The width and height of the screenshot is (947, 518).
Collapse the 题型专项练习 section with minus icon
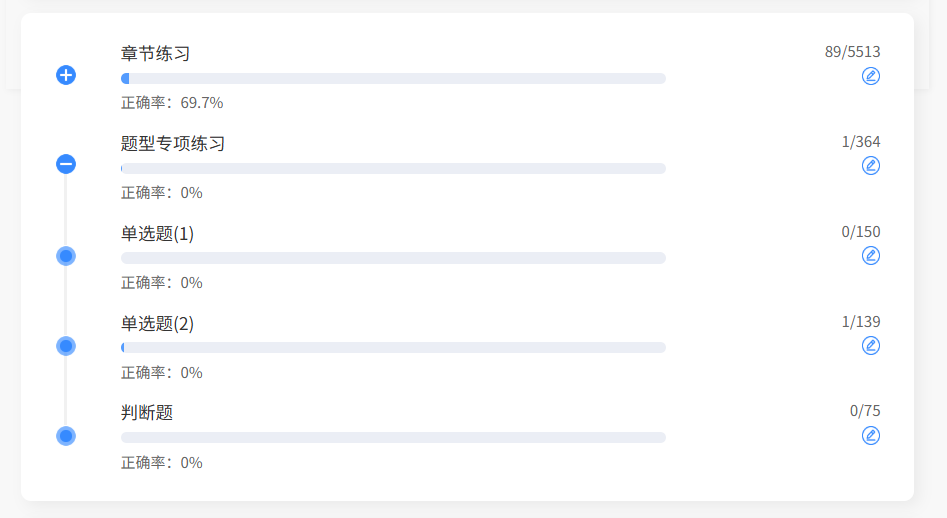pos(66,164)
